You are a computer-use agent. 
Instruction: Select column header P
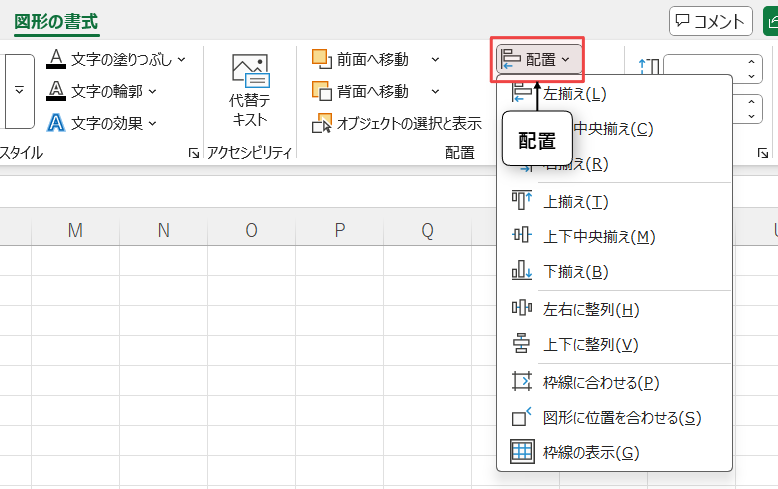339,231
